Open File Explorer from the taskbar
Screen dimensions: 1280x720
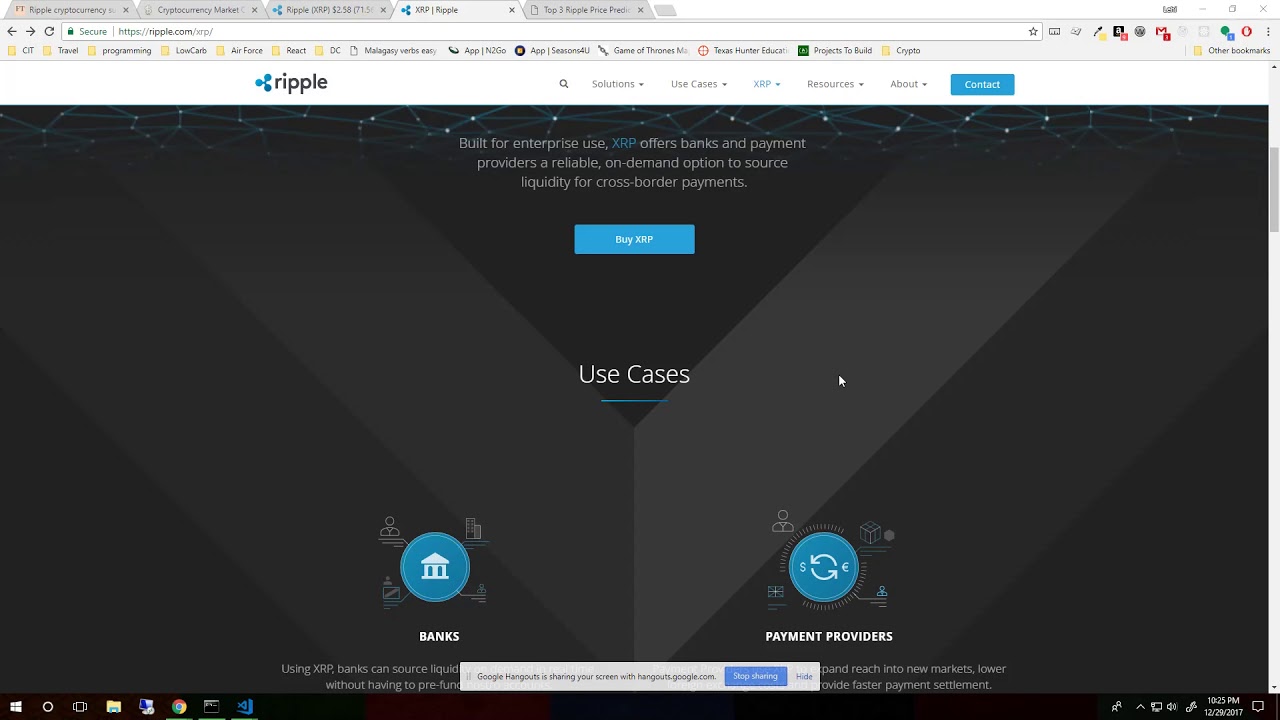[x=114, y=707]
